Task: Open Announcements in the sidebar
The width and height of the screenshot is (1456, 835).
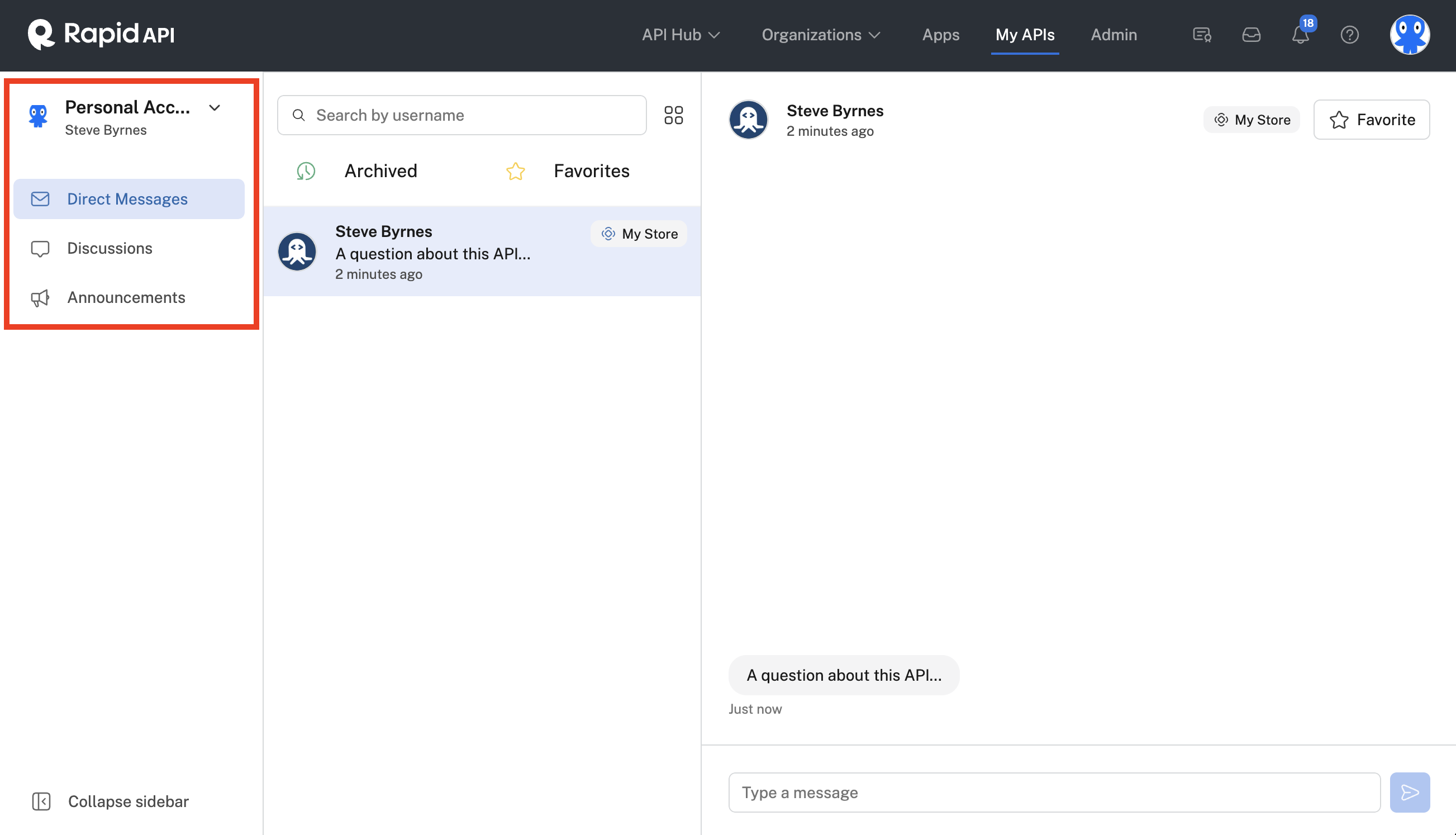Action: click(129, 298)
